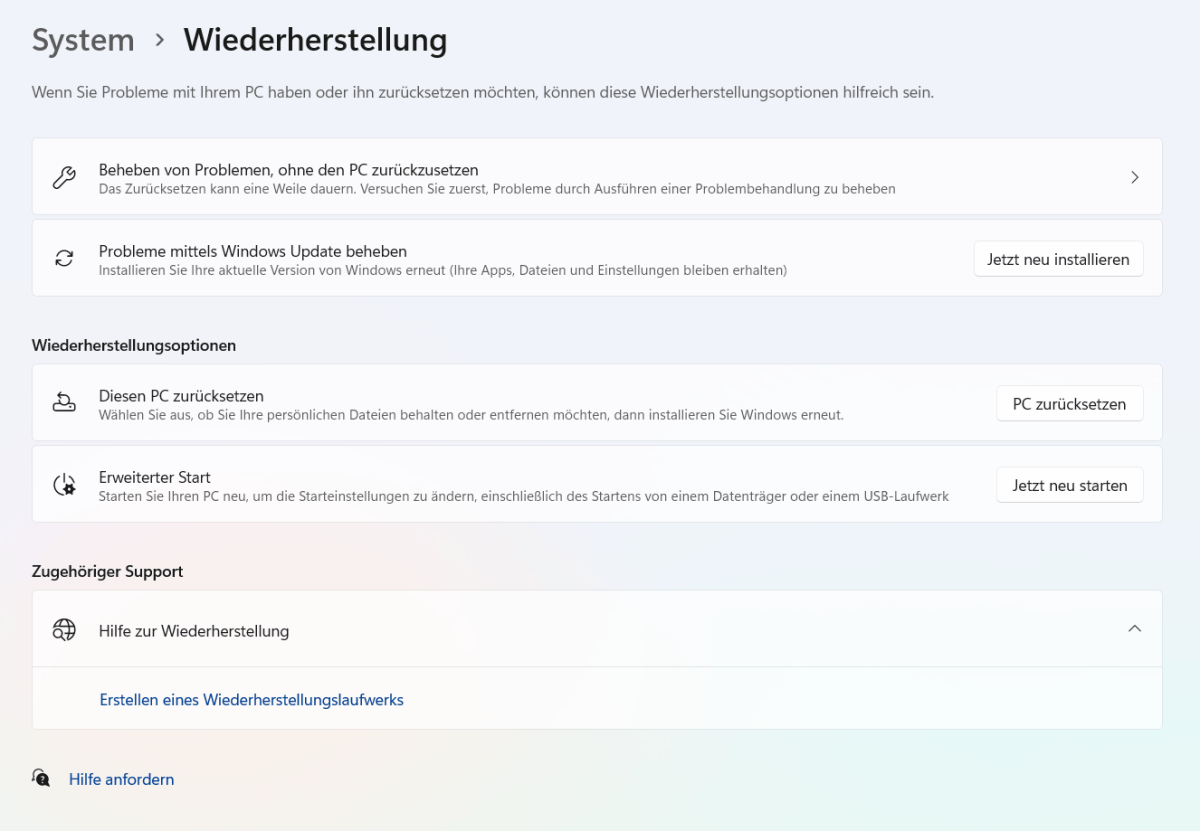
Task: Click the Hilfe zur Wiederherstellung header text
Action: pos(194,631)
